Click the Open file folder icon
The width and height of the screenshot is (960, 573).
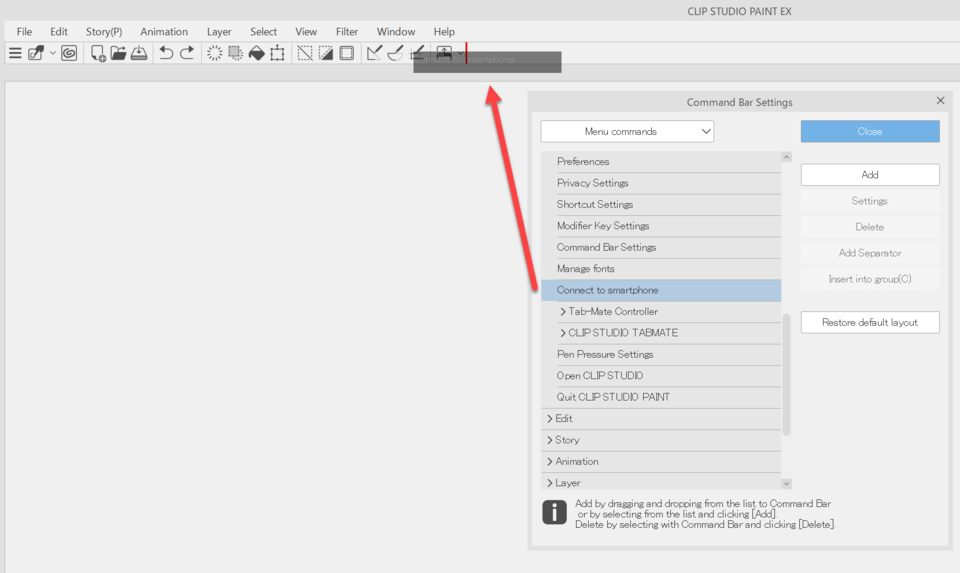[x=118, y=53]
